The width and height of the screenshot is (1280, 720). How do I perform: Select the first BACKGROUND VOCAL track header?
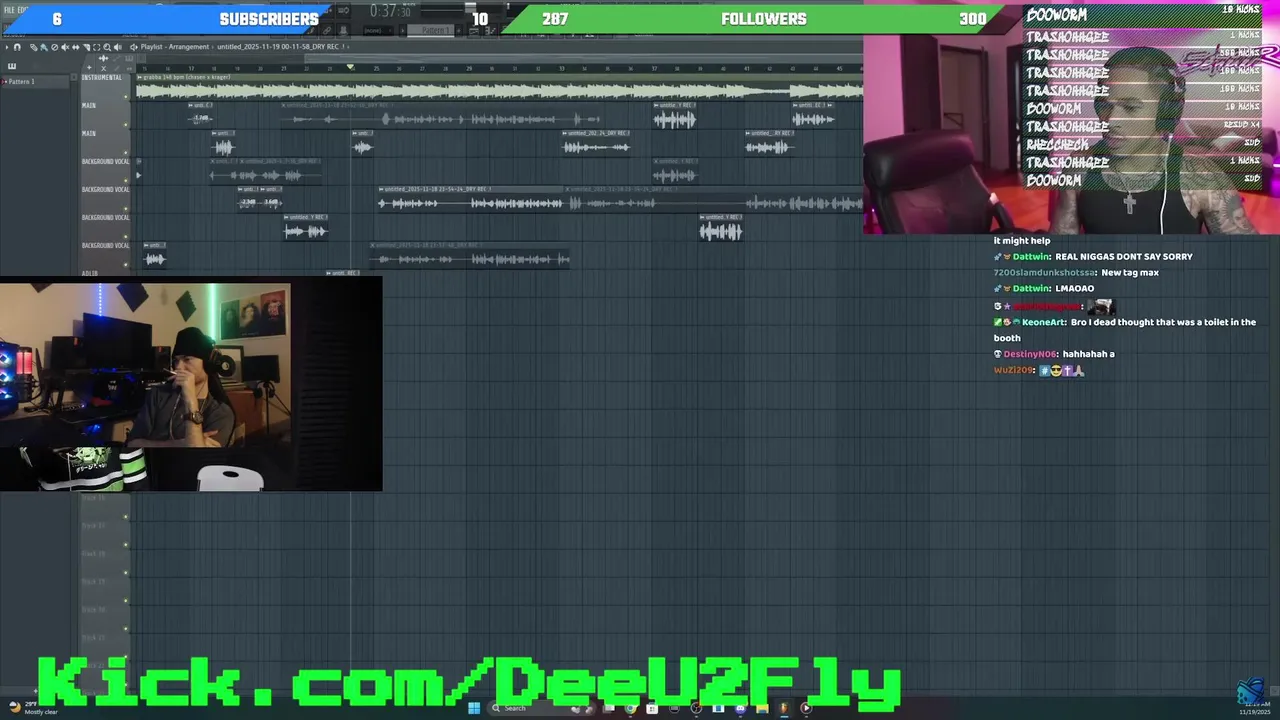coord(106,170)
